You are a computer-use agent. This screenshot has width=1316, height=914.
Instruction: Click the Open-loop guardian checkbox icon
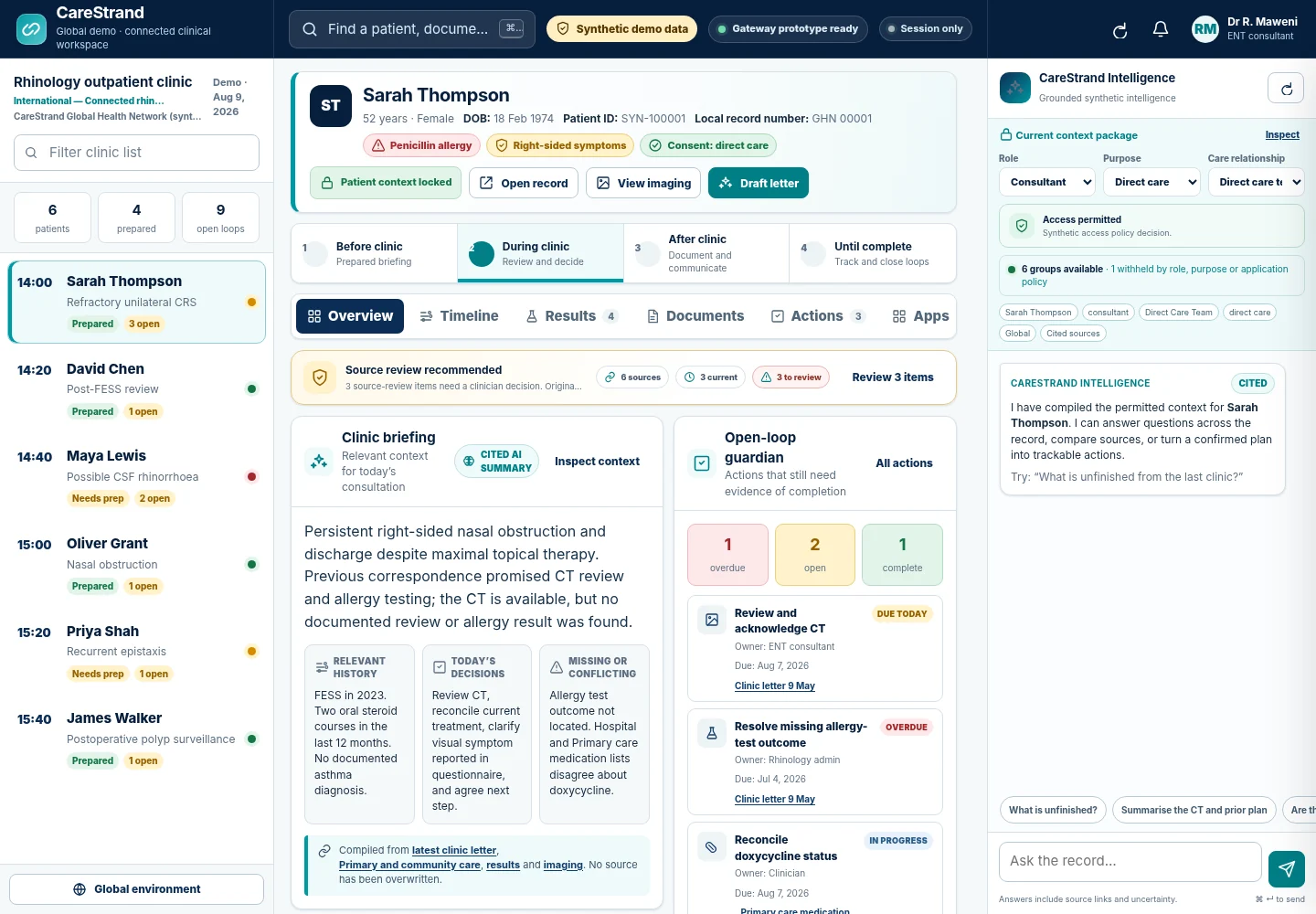tap(702, 463)
